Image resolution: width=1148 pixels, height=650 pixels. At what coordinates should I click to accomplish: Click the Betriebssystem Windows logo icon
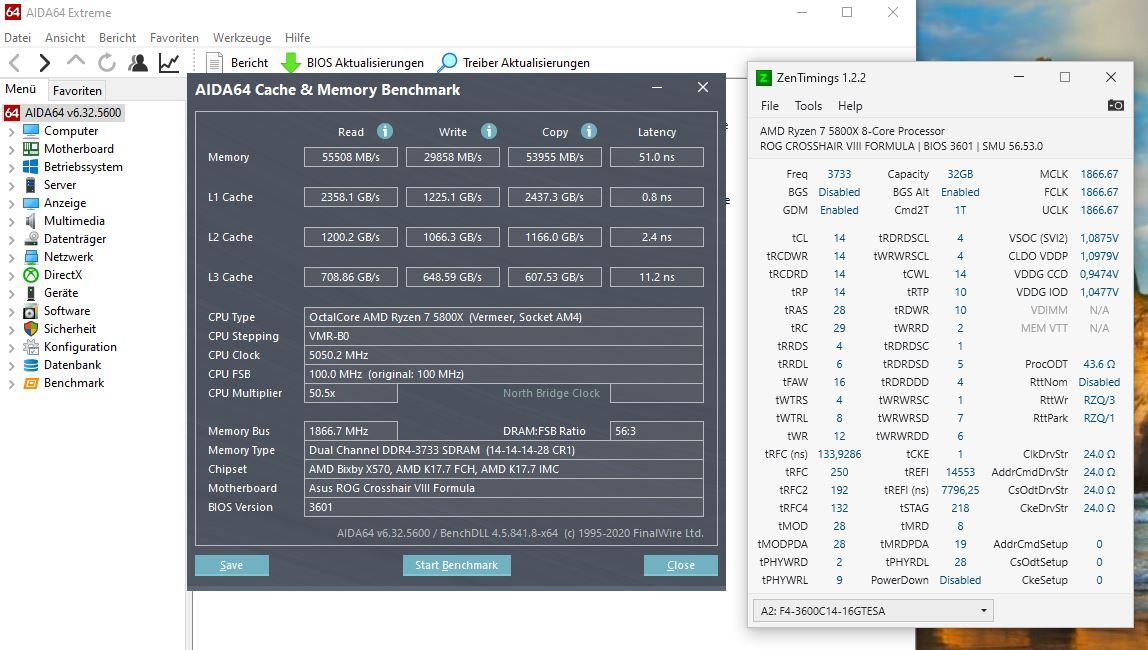click(31, 167)
